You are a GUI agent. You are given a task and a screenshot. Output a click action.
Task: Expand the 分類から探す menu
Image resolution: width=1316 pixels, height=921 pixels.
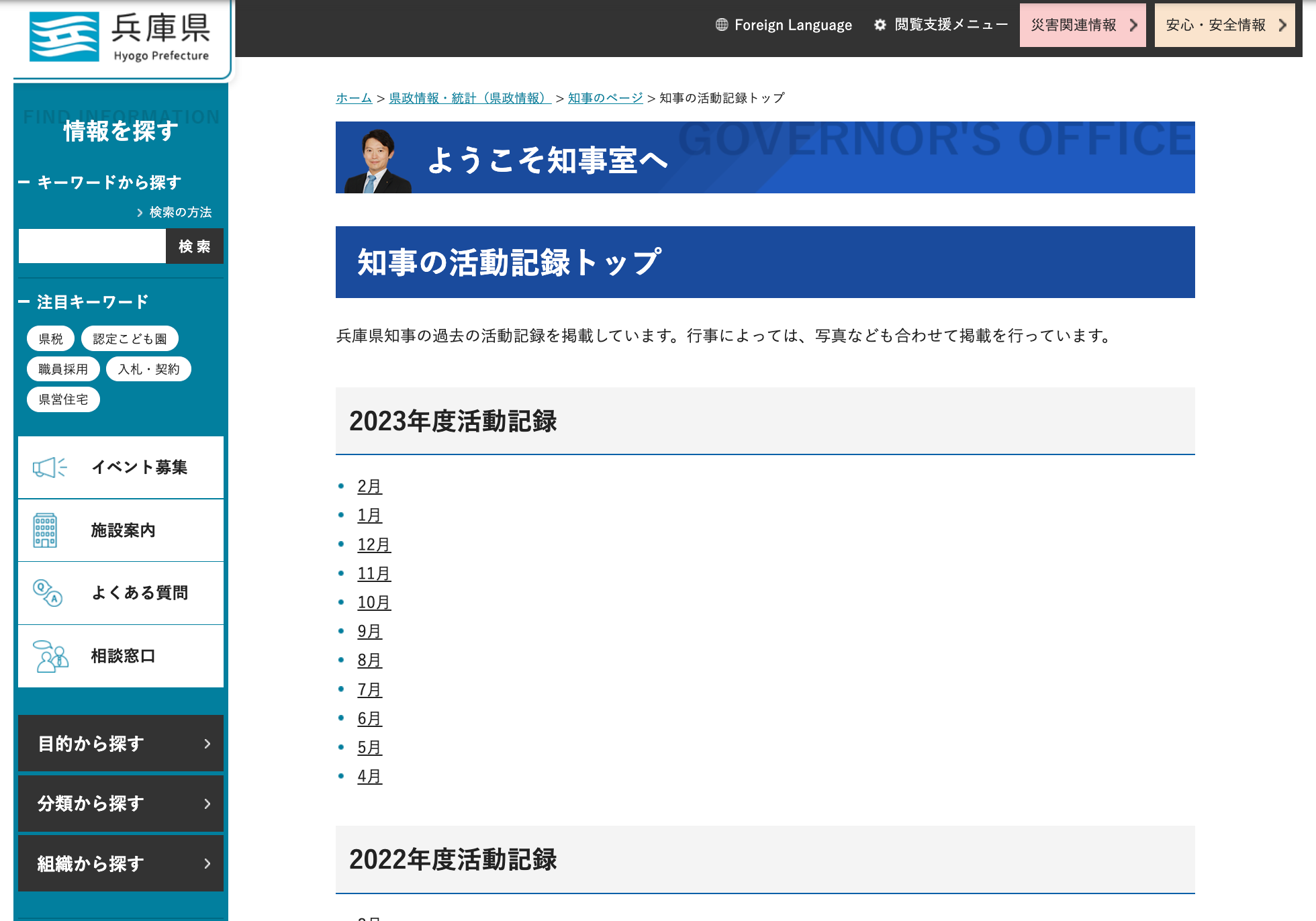click(x=121, y=804)
